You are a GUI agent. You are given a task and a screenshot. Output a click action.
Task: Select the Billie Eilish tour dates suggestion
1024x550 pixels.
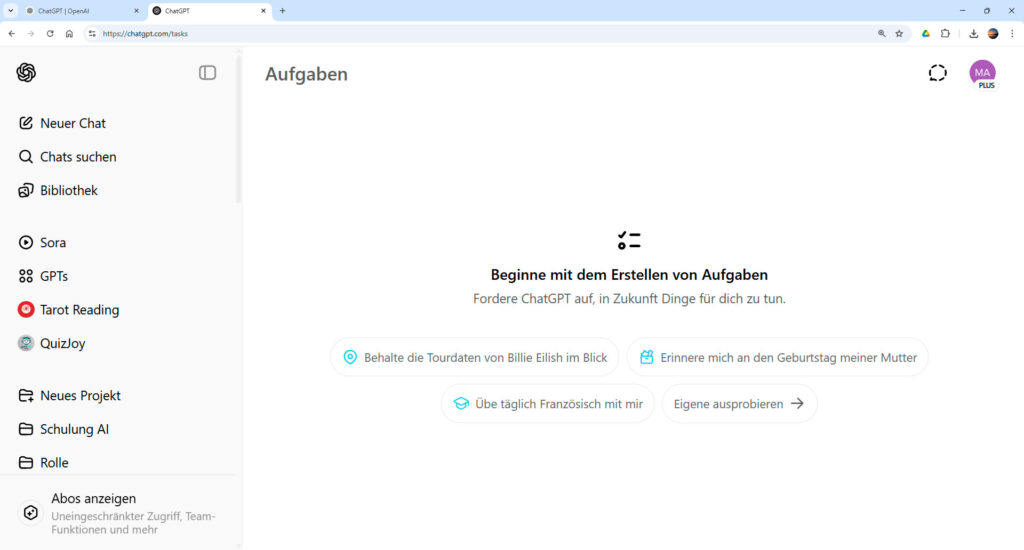pyautogui.click(x=475, y=357)
